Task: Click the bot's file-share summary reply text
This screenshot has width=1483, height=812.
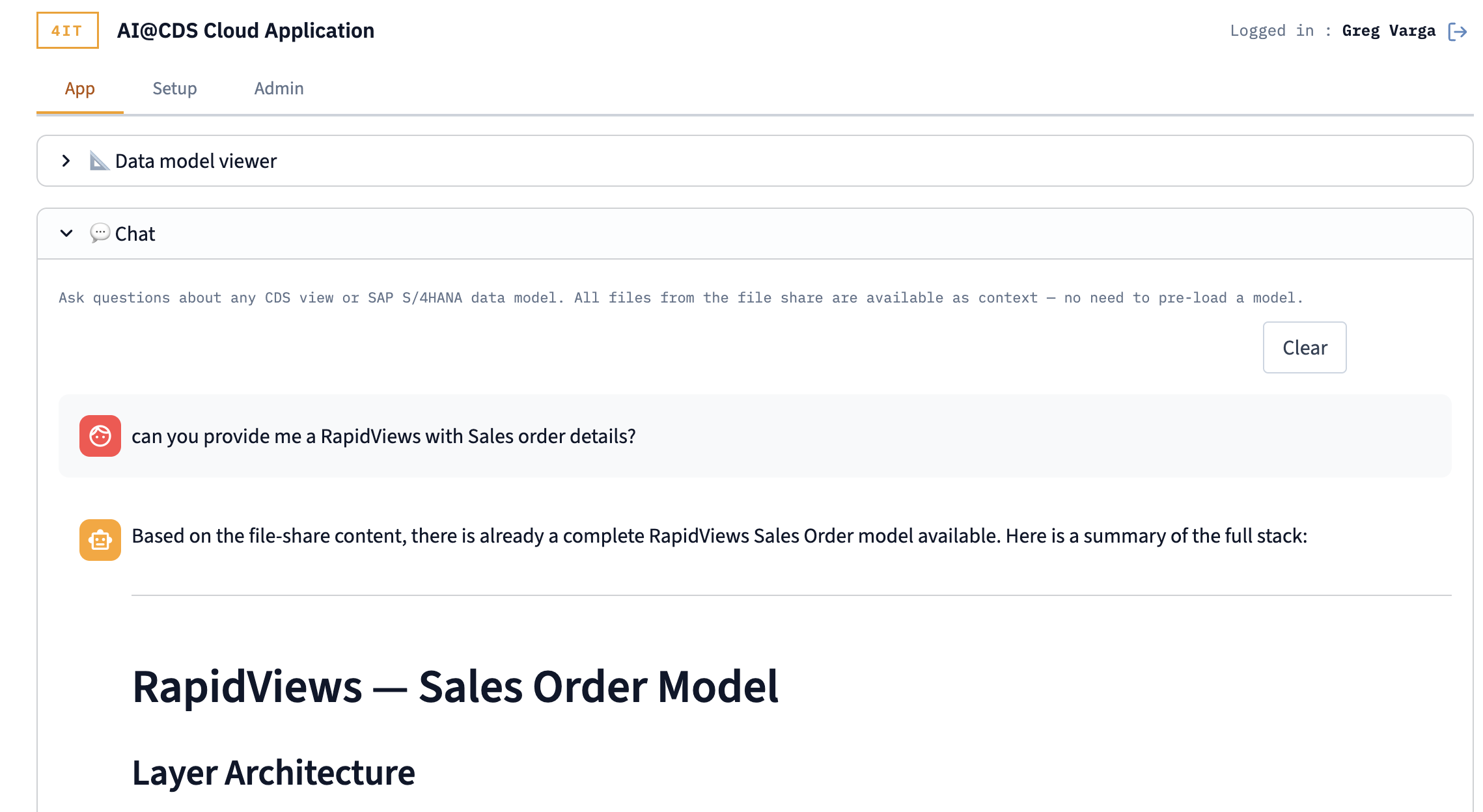Action: pos(719,535)
